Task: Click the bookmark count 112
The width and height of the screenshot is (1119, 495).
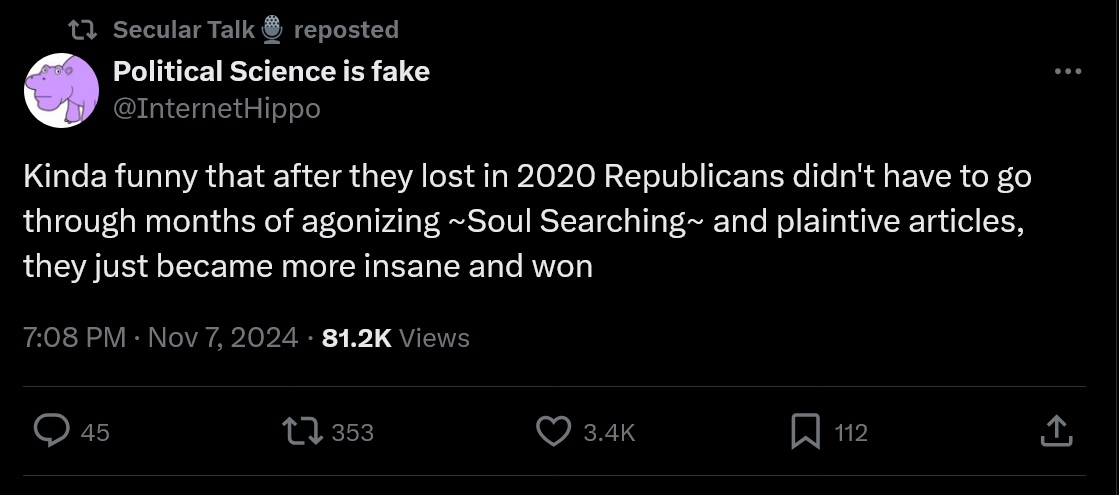Action: [x=851, y=432]
